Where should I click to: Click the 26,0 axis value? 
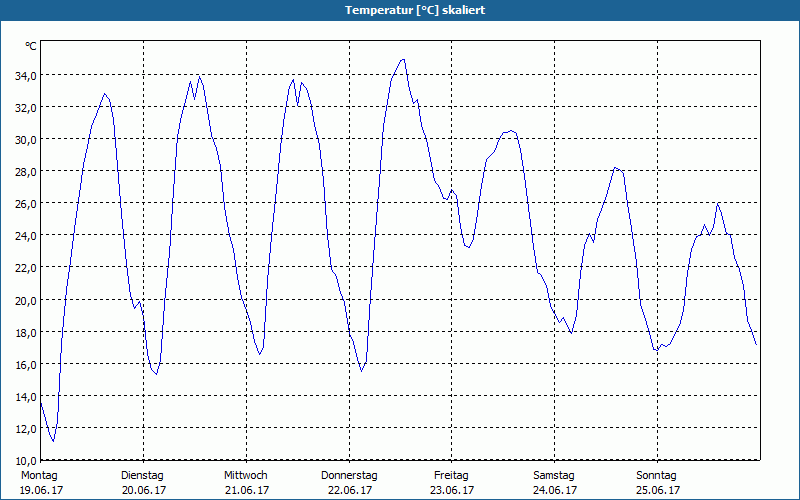[26, 204]
